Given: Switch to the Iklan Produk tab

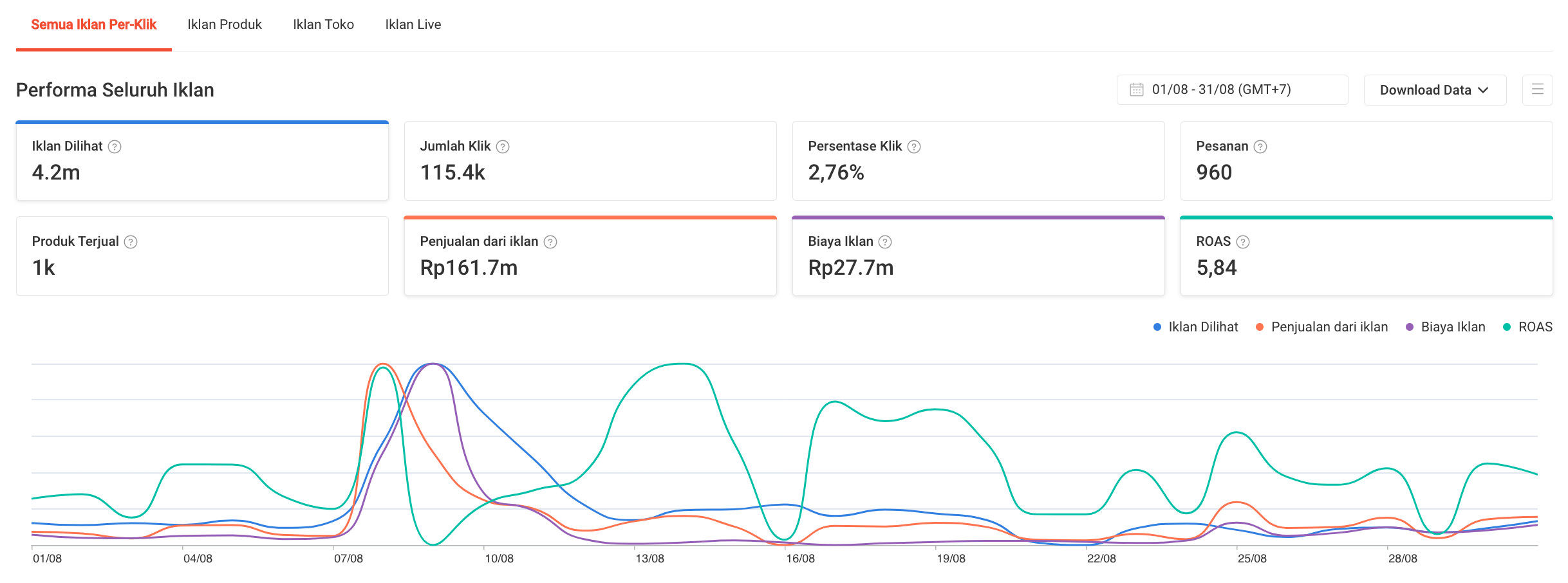Looking at the screenshot, I should click(x=225, y=24).
